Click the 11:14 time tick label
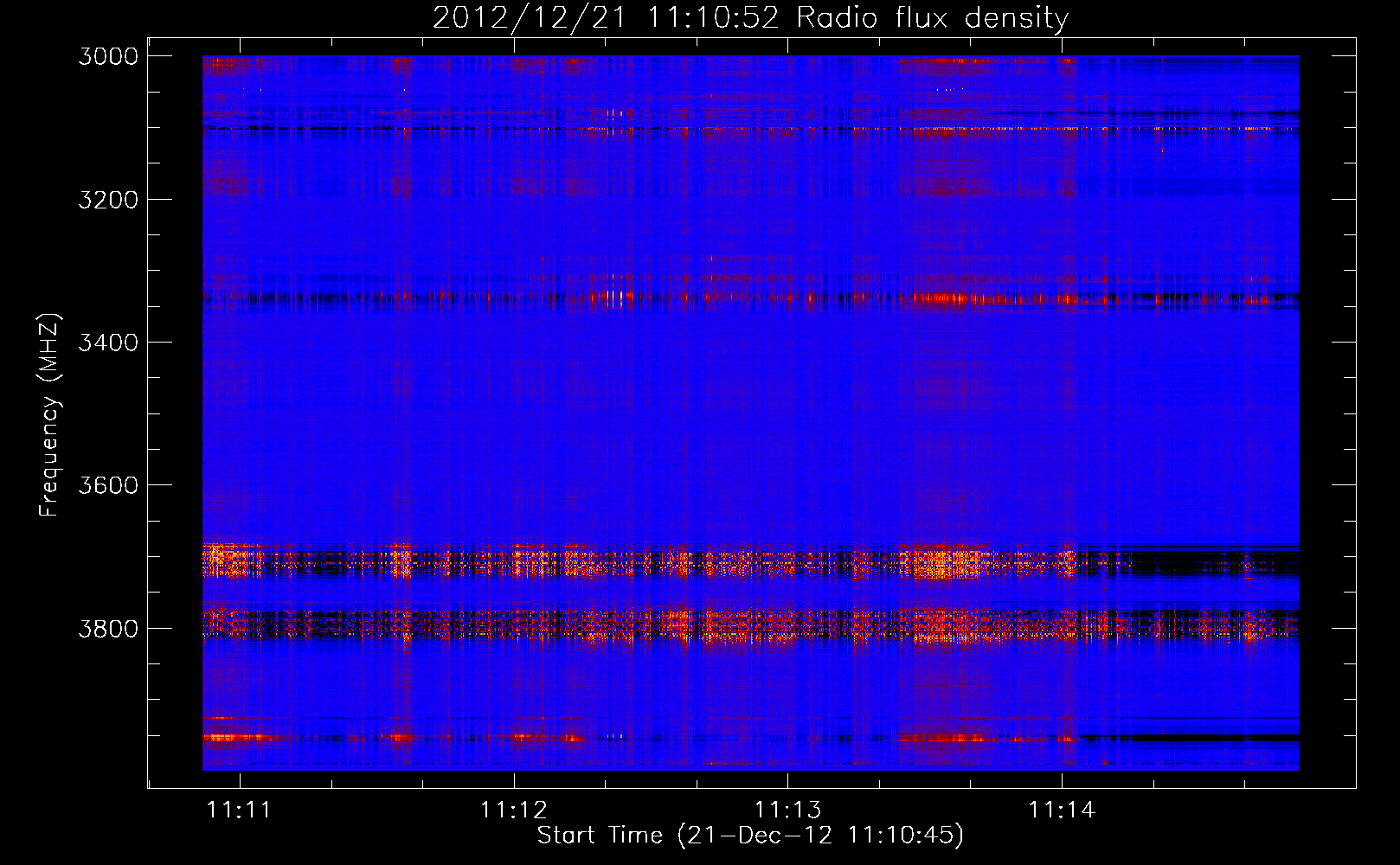This screenshot has height=865, width=1400. click(1062, 811)
